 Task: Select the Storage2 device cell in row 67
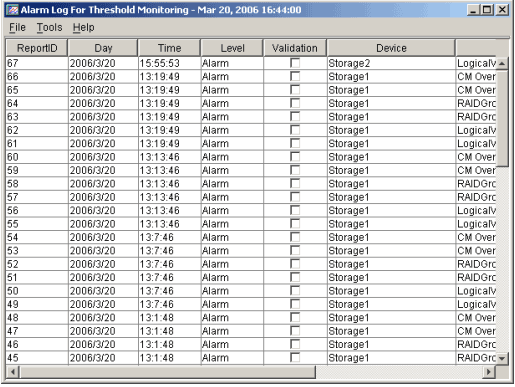[391, 63]
